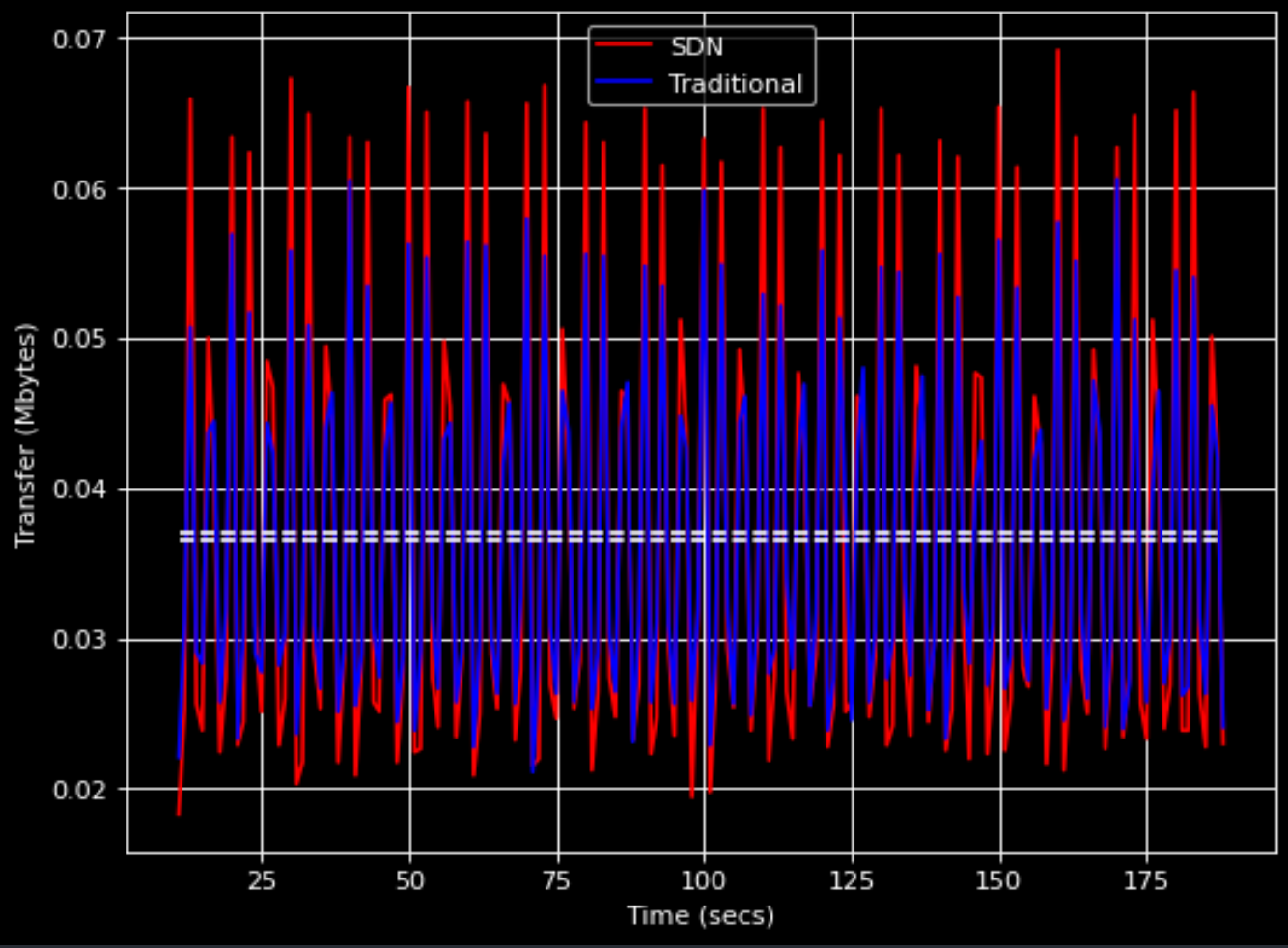The image size is (1288, 948).
Task: Click the 0.04 y-axis tick label
Action: pos(81,490)
